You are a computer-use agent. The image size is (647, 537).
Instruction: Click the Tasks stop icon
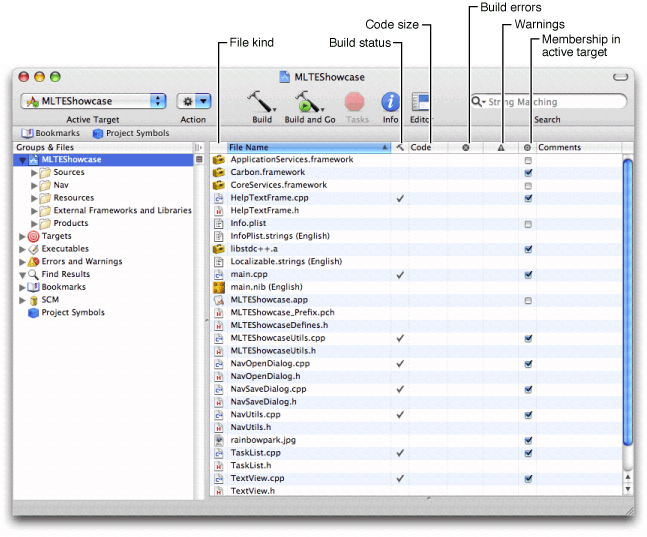tap(355, 101)
